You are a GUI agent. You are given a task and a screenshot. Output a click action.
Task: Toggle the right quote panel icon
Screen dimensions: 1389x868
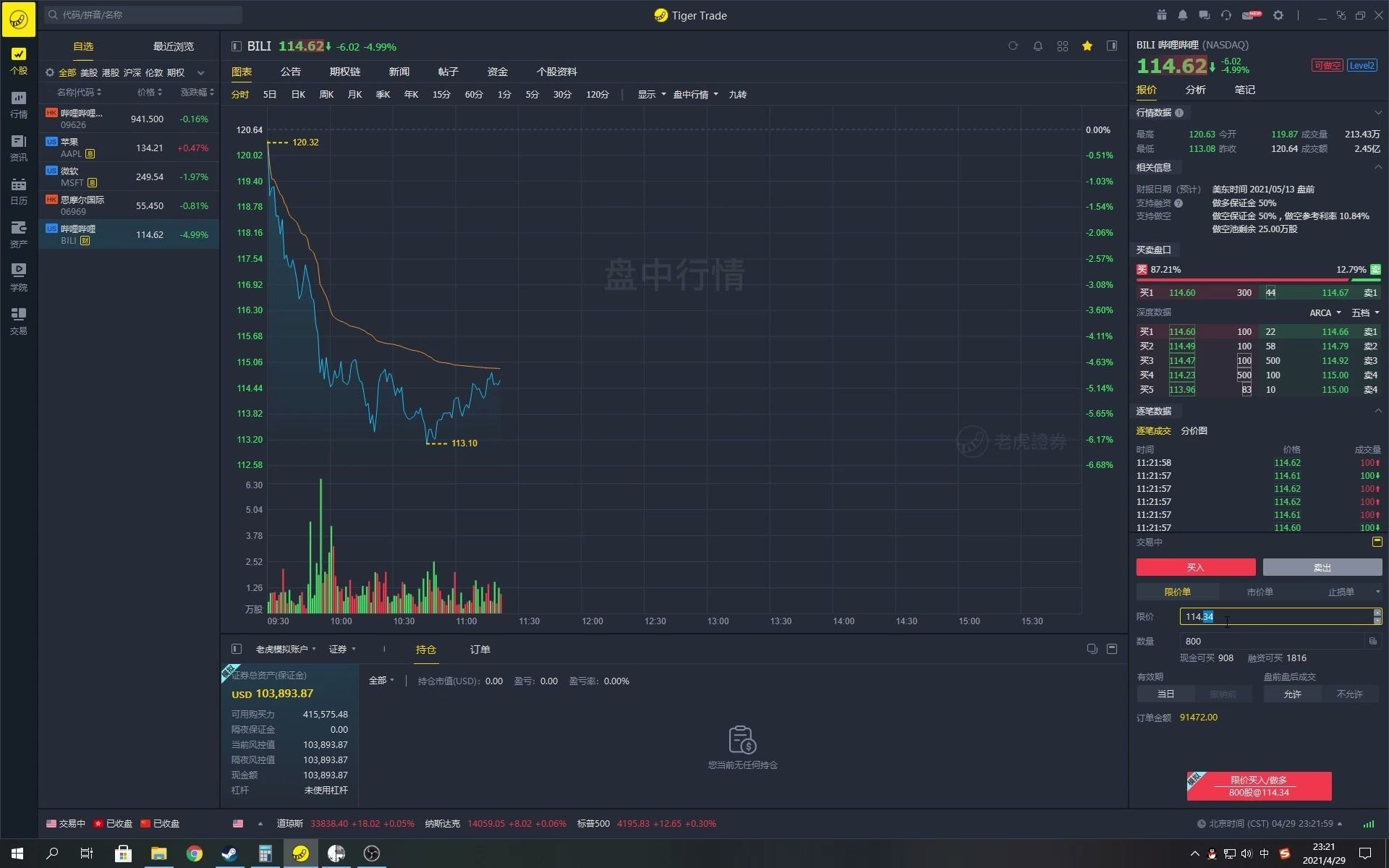click(1112, 46)
